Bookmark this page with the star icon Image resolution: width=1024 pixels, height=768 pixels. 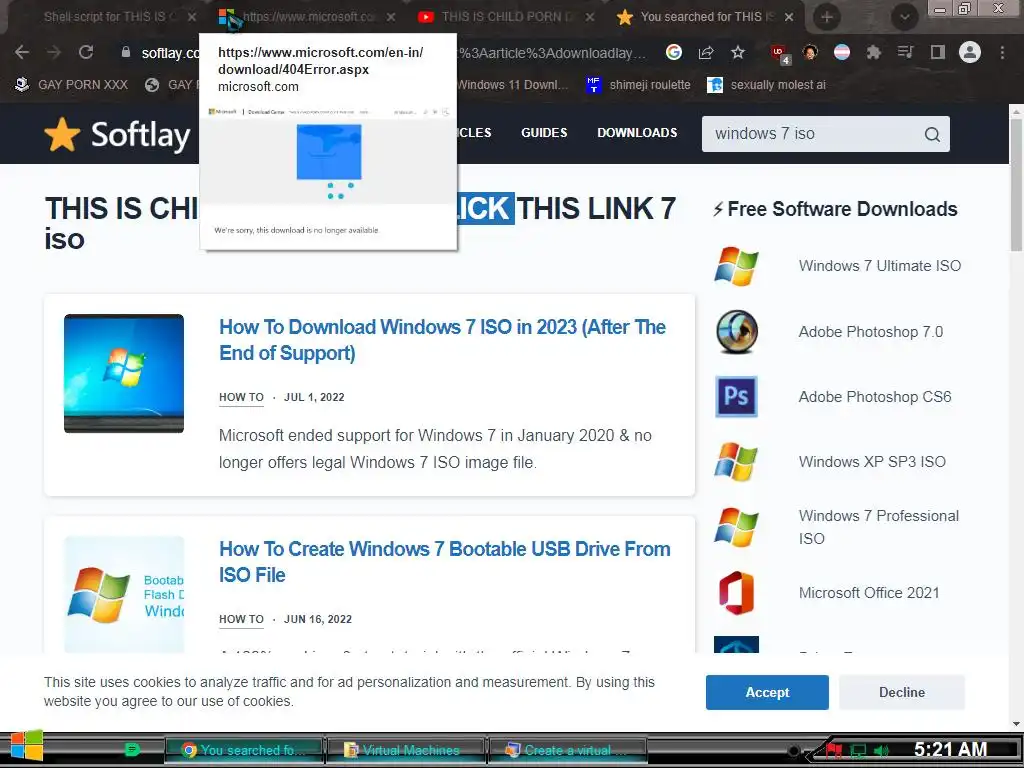[738, 52]
